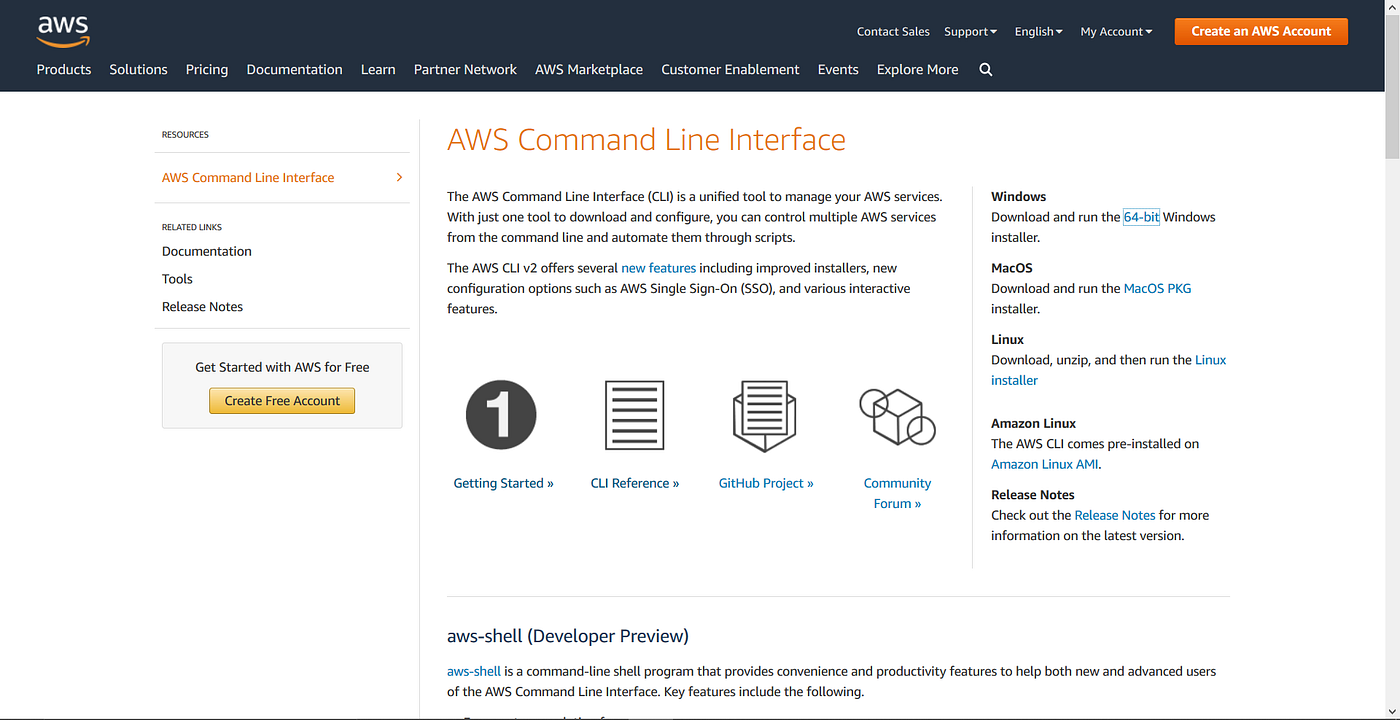Click the Amazon Linux heading
Viewport: 1400px width, 720px height.
[x=1033, y=423]
